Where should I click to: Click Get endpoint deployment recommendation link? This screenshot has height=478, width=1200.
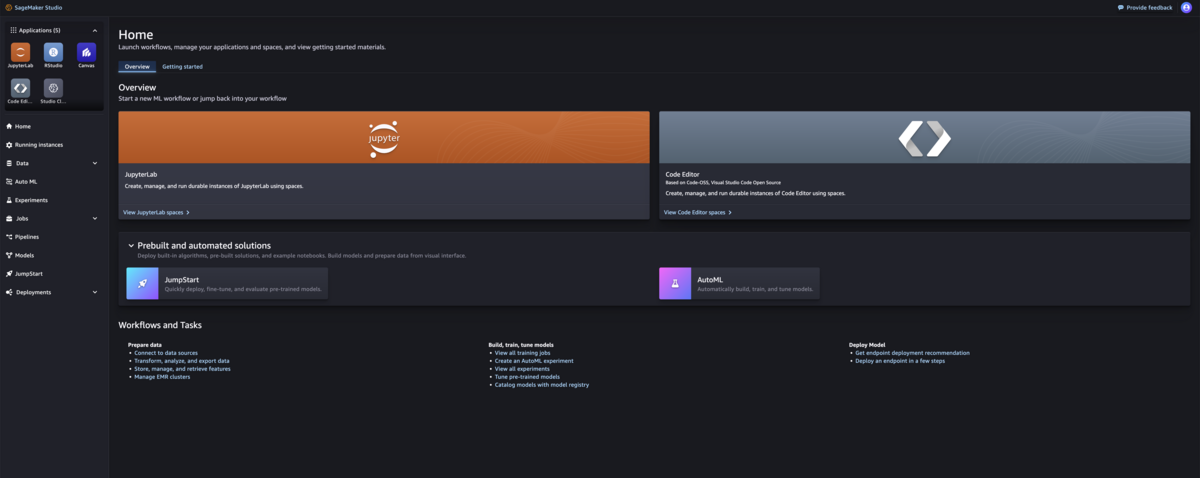[x=912, y=353]
